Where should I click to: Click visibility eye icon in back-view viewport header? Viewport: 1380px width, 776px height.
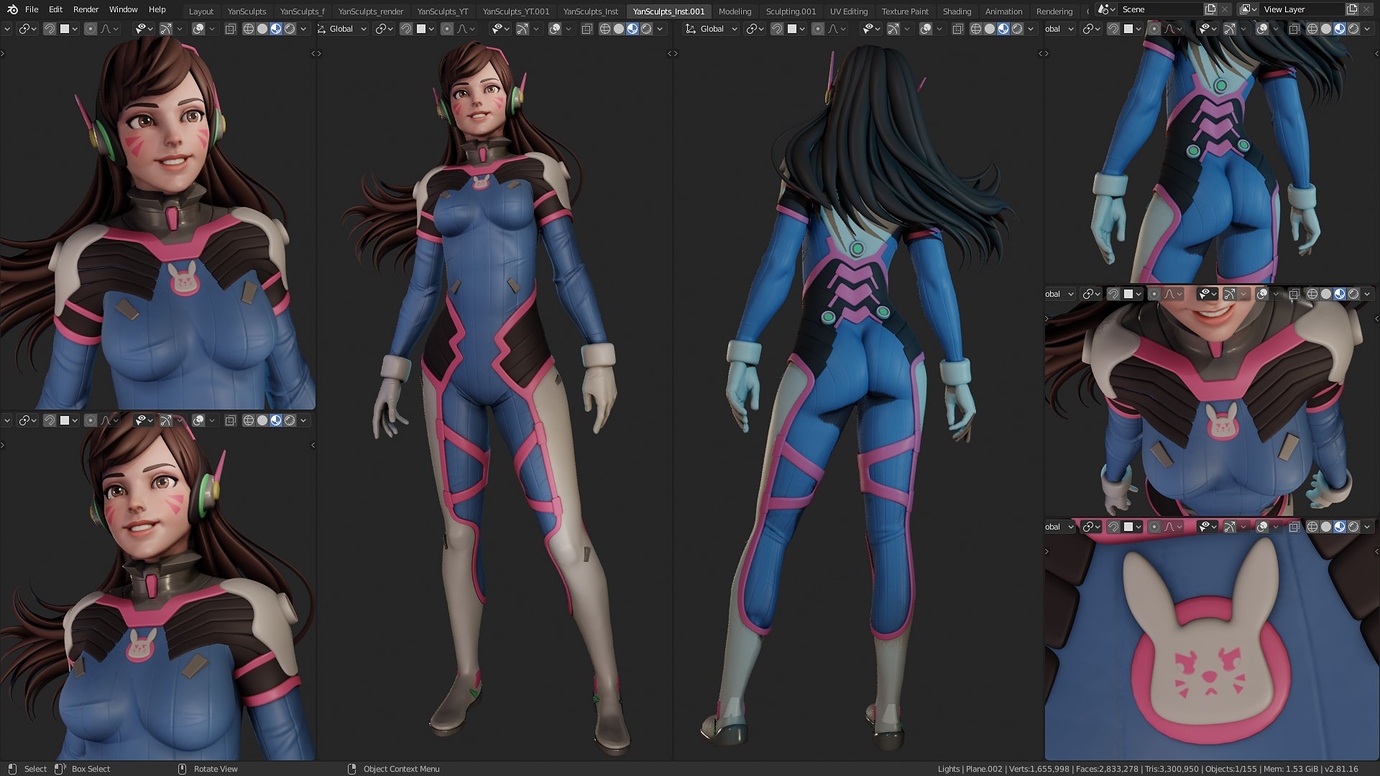(869, 29)
